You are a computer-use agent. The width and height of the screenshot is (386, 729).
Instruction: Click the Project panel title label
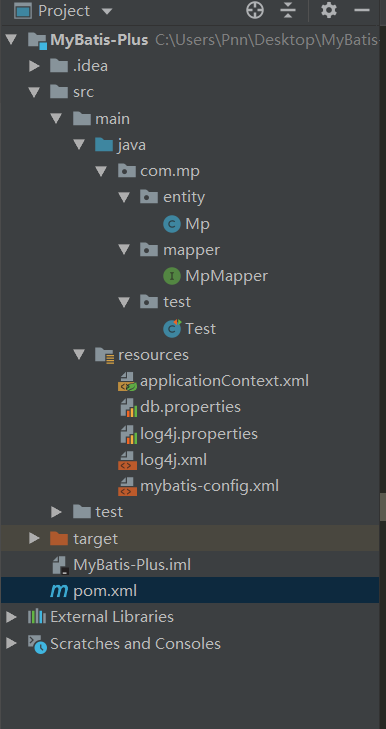point(64,11)
